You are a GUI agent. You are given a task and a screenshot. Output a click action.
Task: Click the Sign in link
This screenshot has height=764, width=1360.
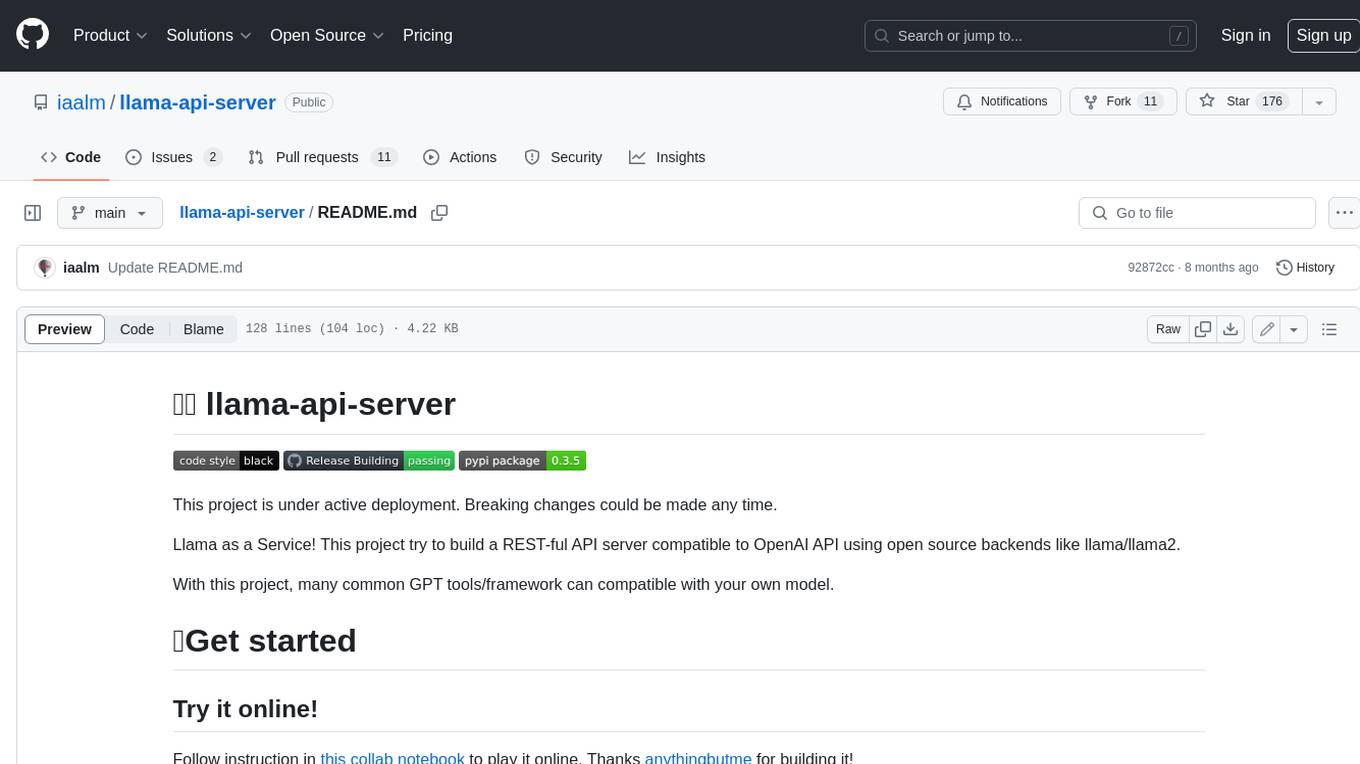[x=1245, y=35]
